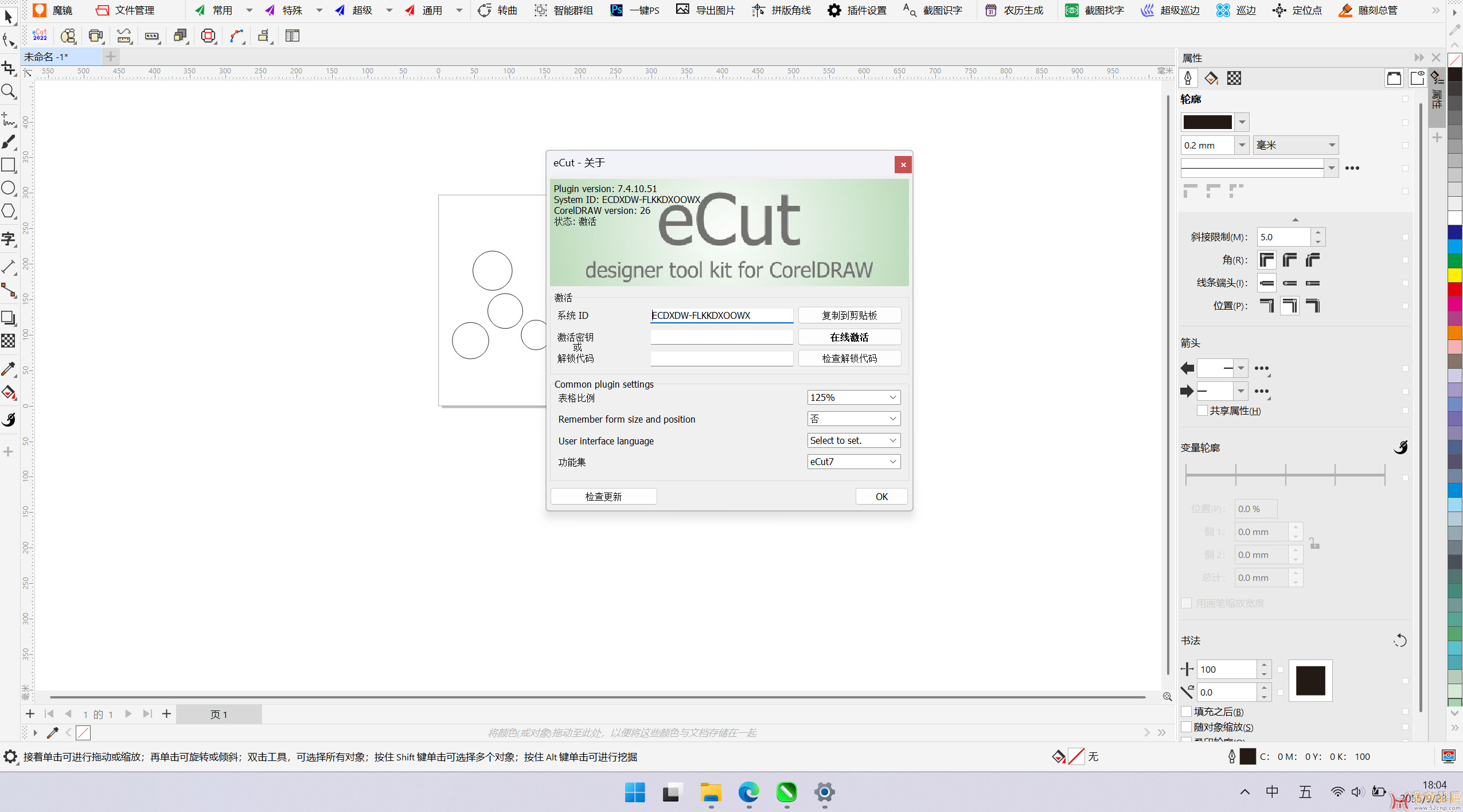Open Microsoft Edge from the taskbar
The image size is (1463, 812).
[x=748, y=793]
